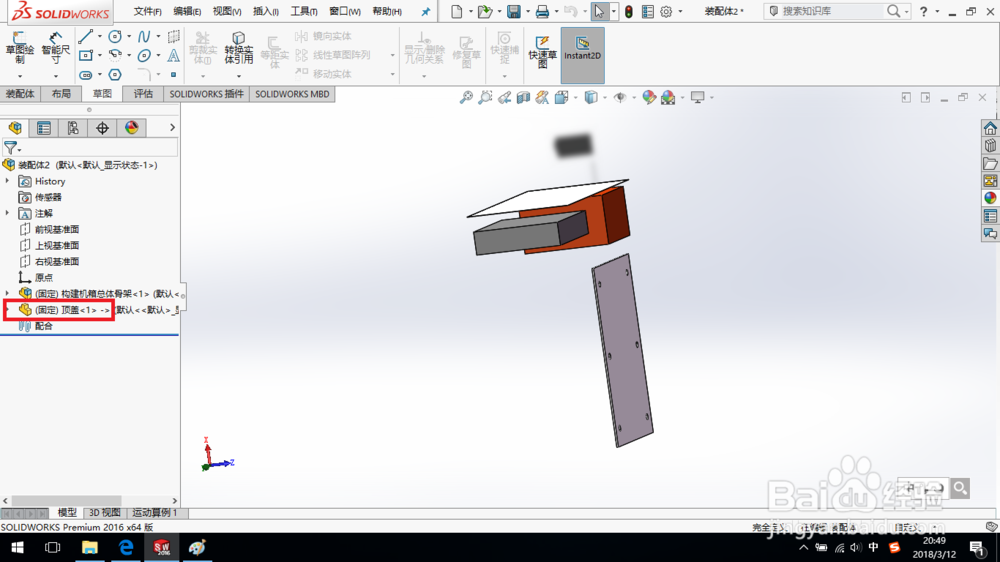The width and height of the screenshot is (1000, 562).
Task: Select the Ellipse sketch tool
Action: 145,55
